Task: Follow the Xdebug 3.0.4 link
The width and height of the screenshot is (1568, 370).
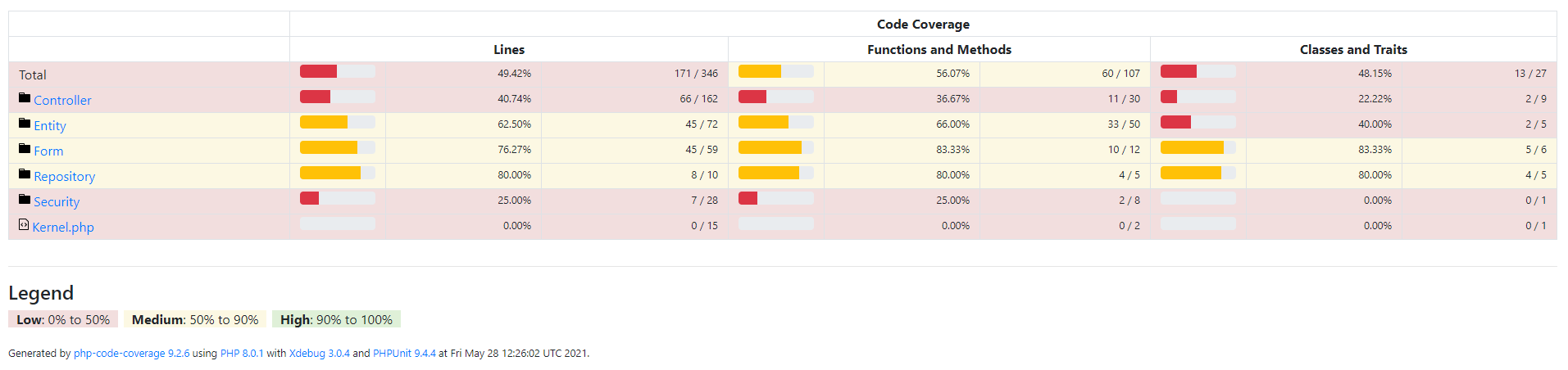Action: tap(320, 354)
